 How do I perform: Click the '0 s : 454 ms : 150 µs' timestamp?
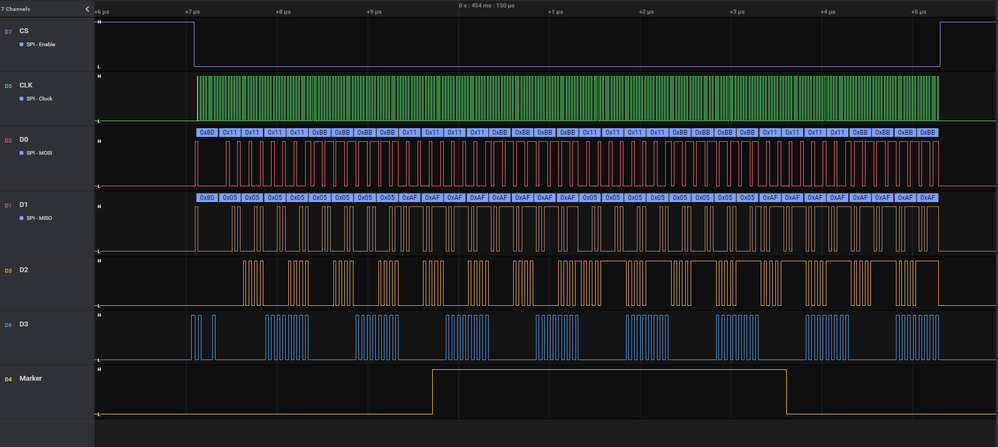486,5
